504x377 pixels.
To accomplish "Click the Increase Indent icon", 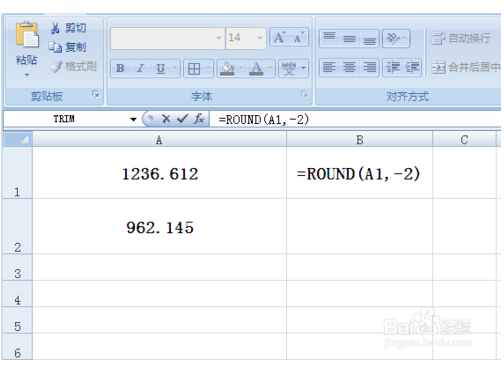I will tap(412, 68).
